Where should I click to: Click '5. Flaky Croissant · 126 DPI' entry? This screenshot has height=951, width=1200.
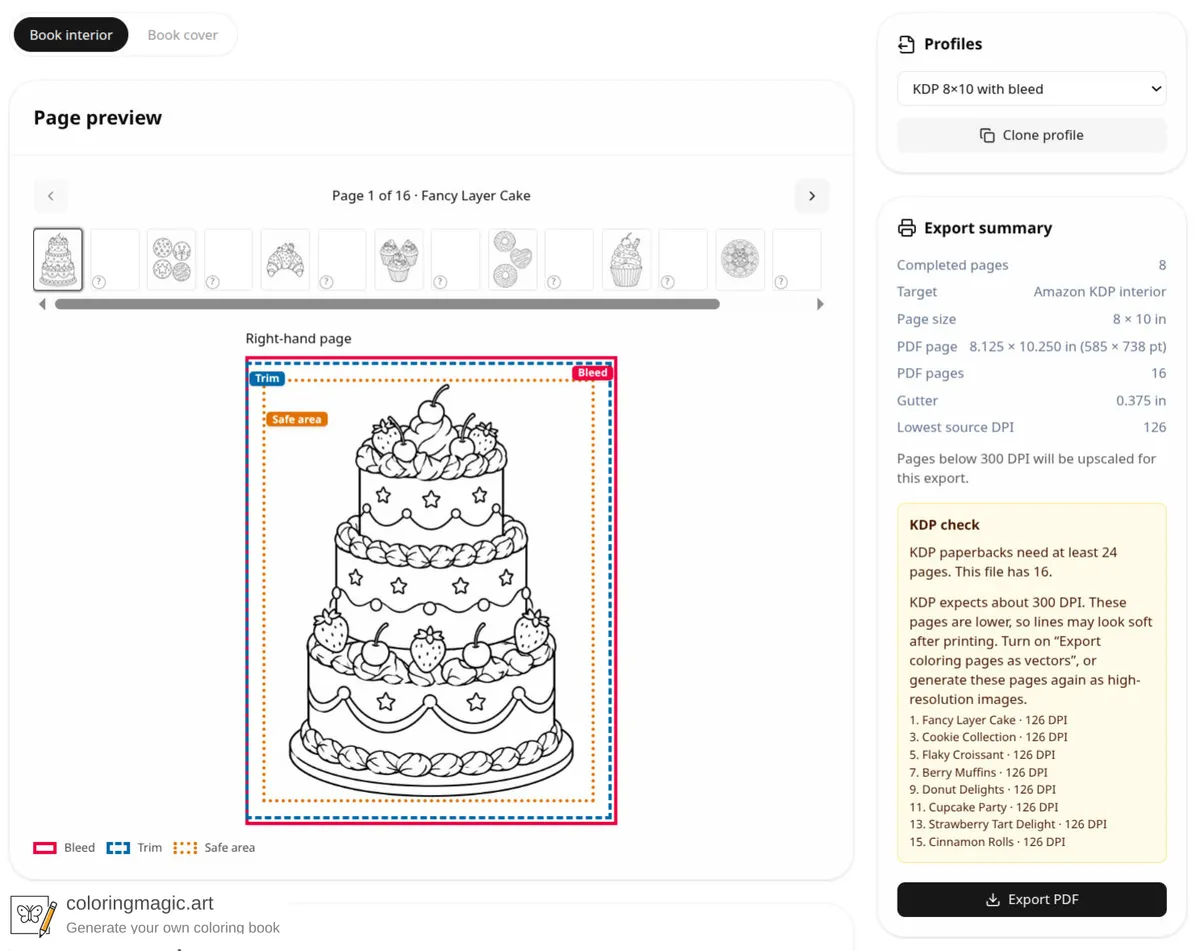(x=982, y=755)
